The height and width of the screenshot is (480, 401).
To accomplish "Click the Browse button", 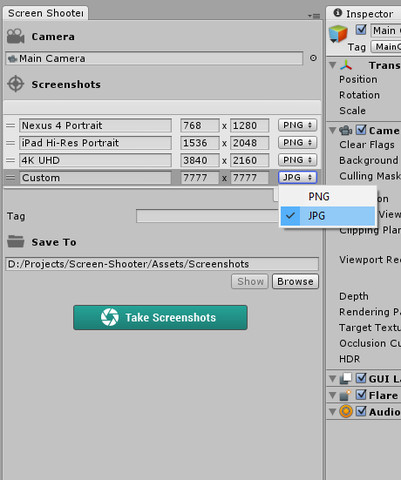I will coord(295,281).
